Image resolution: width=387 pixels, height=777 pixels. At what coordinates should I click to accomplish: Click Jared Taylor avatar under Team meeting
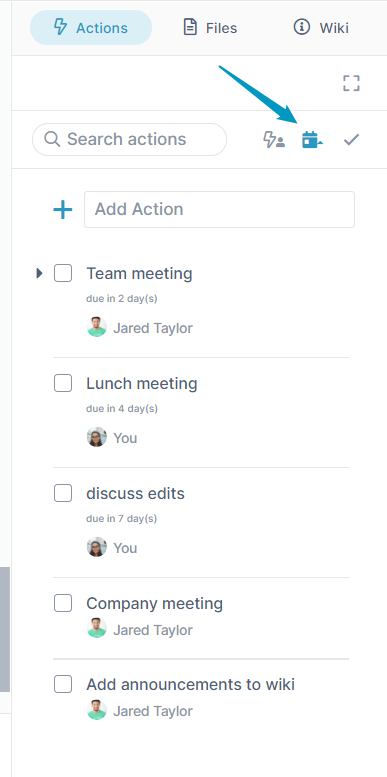click(x=97, y=328)
